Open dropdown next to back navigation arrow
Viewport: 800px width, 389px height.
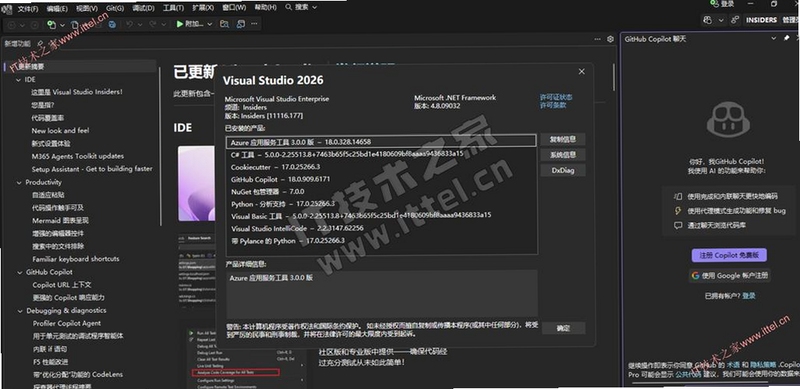point(22,25)
